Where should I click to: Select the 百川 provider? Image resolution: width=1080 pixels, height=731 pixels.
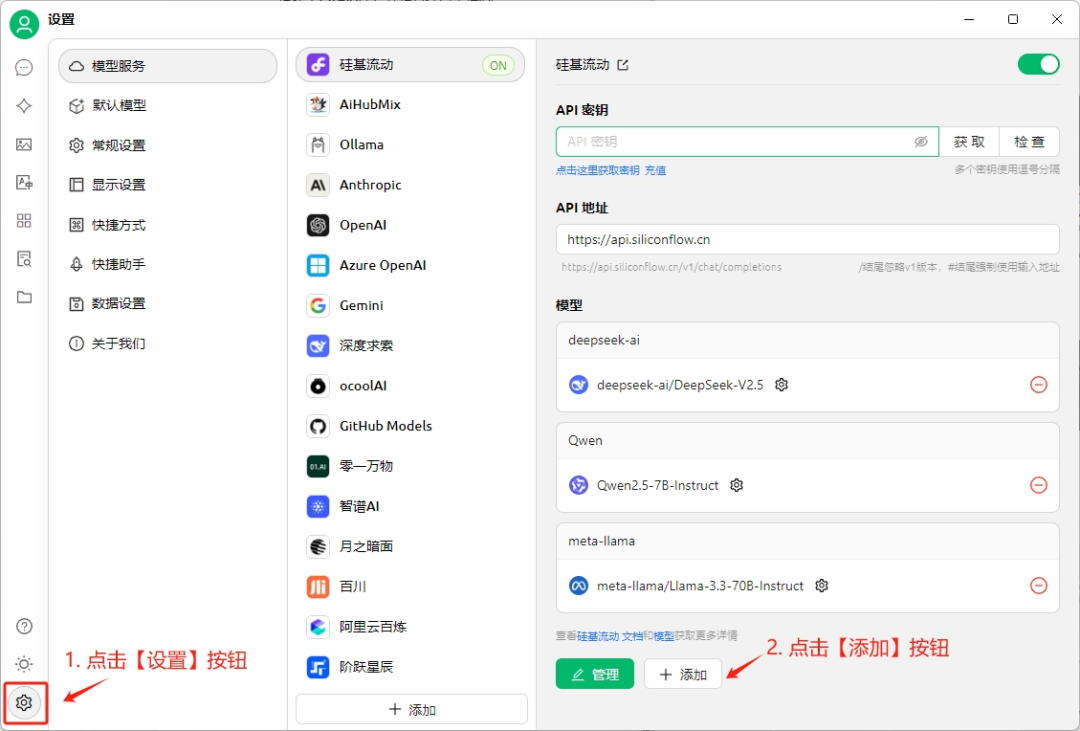point(411,586)
